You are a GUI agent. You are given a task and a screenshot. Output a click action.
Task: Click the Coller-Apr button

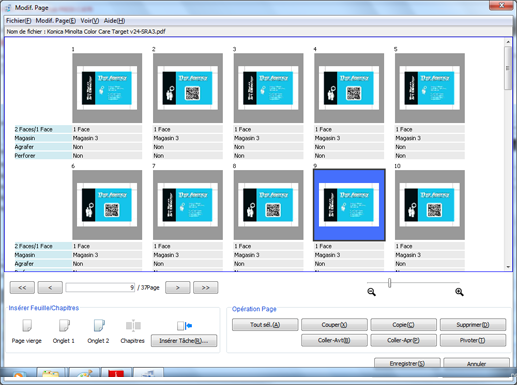[403, 340]
